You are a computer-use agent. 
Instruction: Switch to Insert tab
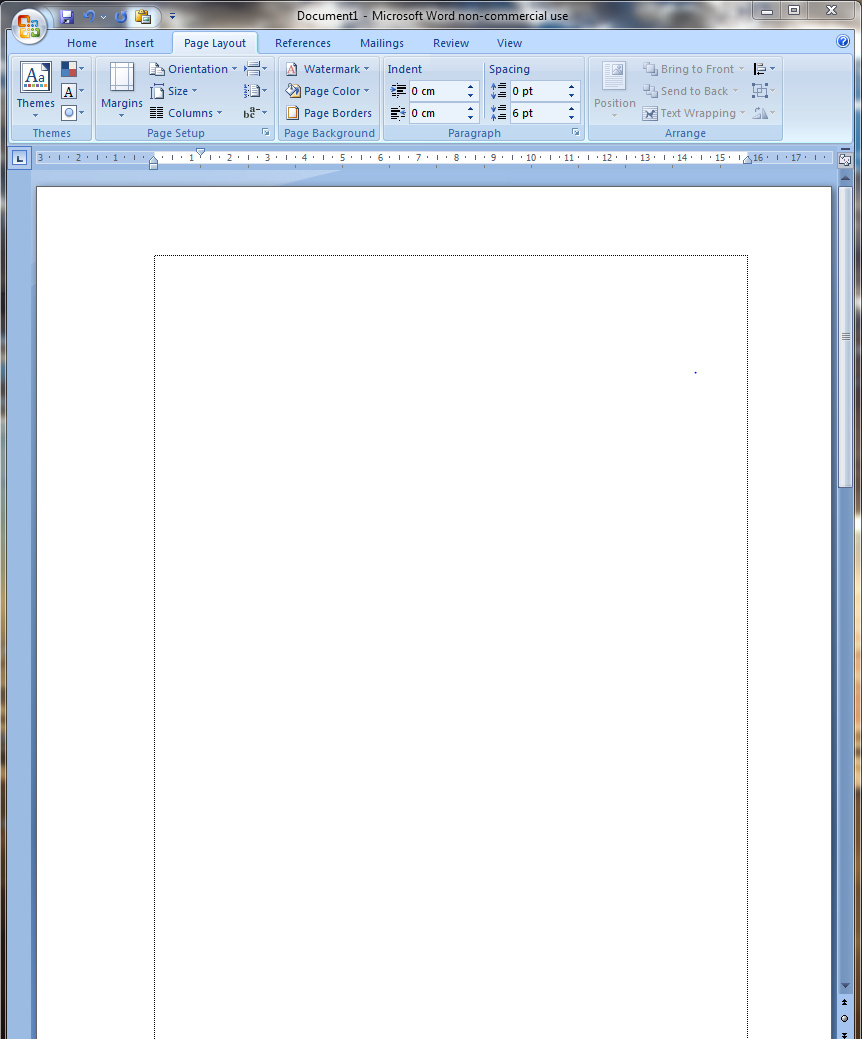[x=139, y=43]
